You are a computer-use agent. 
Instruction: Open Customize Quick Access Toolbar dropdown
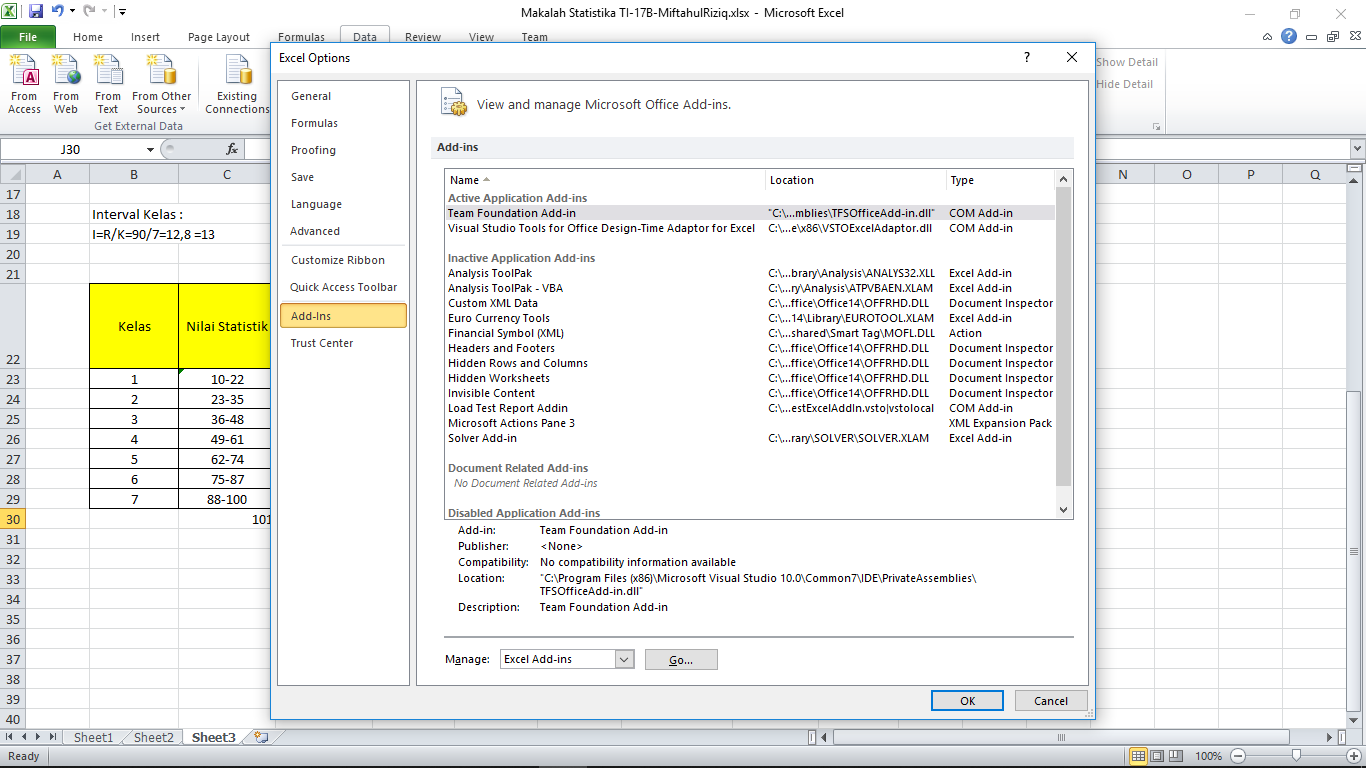121,12
